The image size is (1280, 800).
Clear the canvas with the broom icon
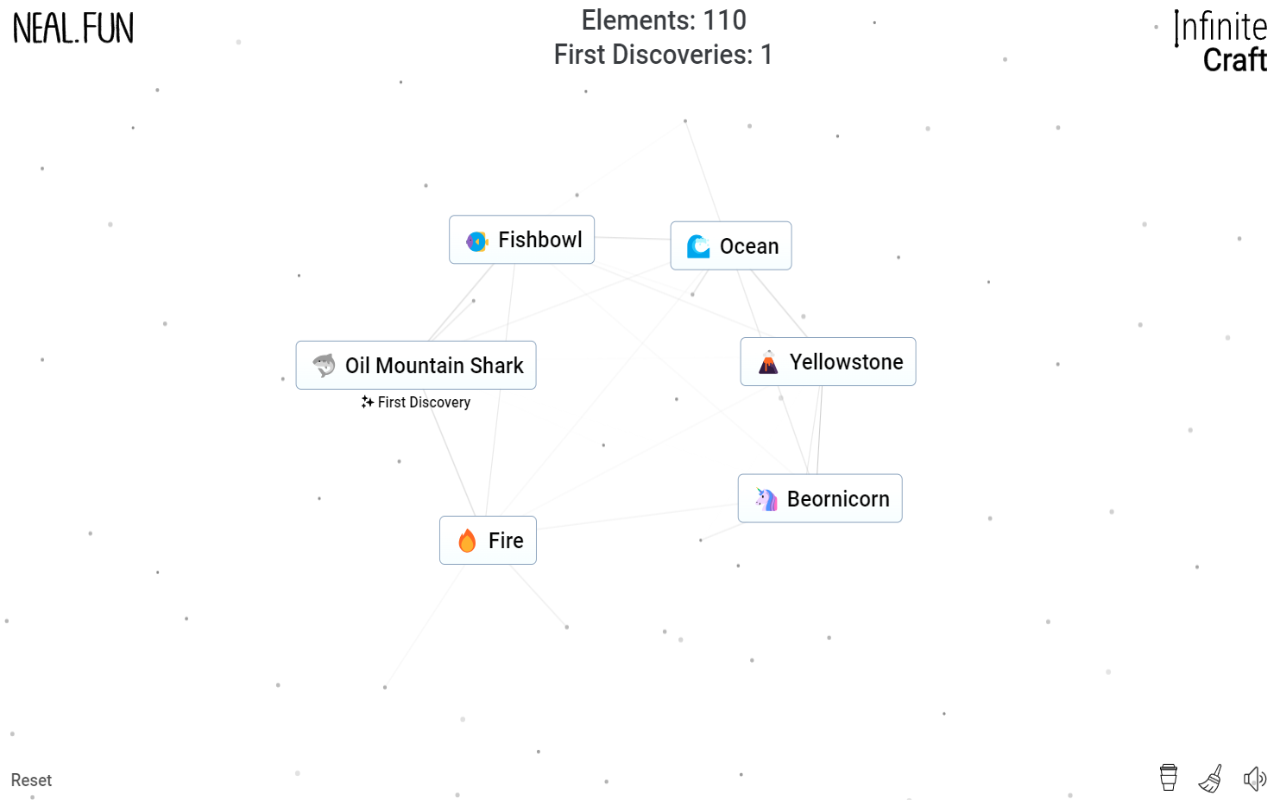pos(1210,777)
